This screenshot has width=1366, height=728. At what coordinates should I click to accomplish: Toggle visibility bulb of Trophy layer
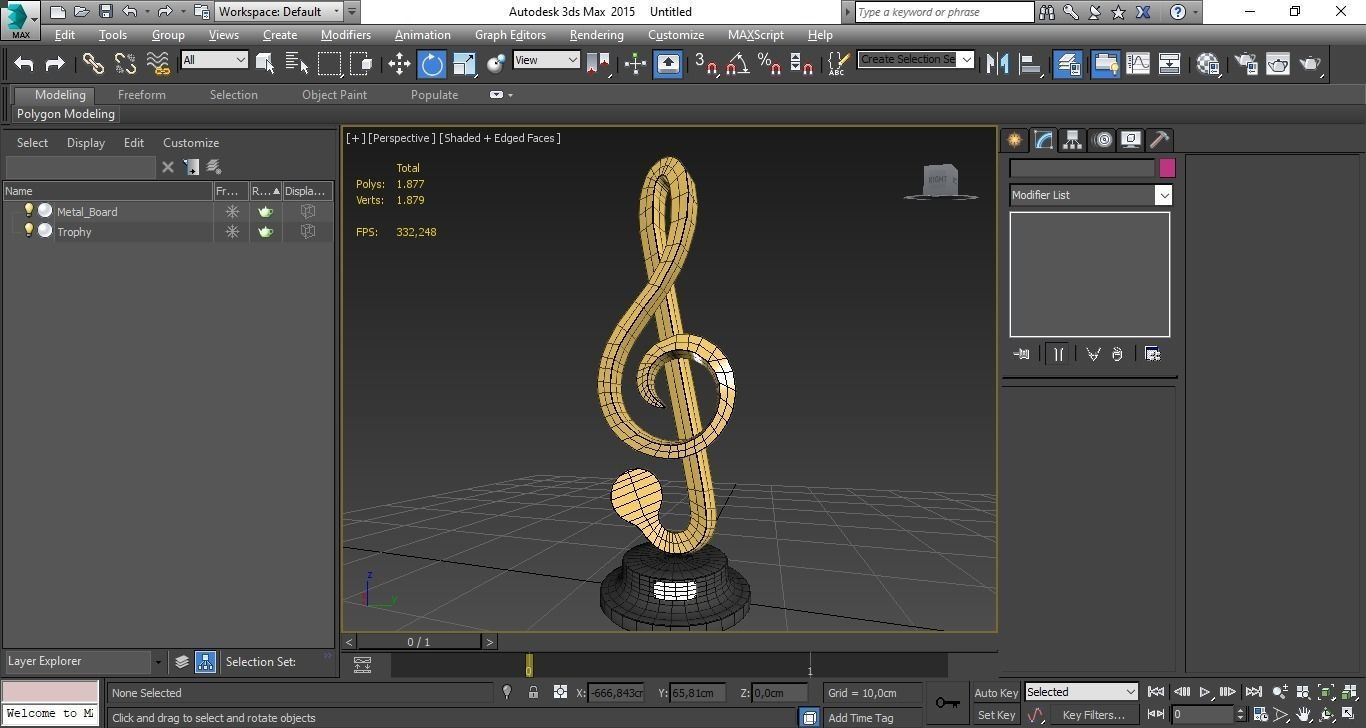coord(29,230)
